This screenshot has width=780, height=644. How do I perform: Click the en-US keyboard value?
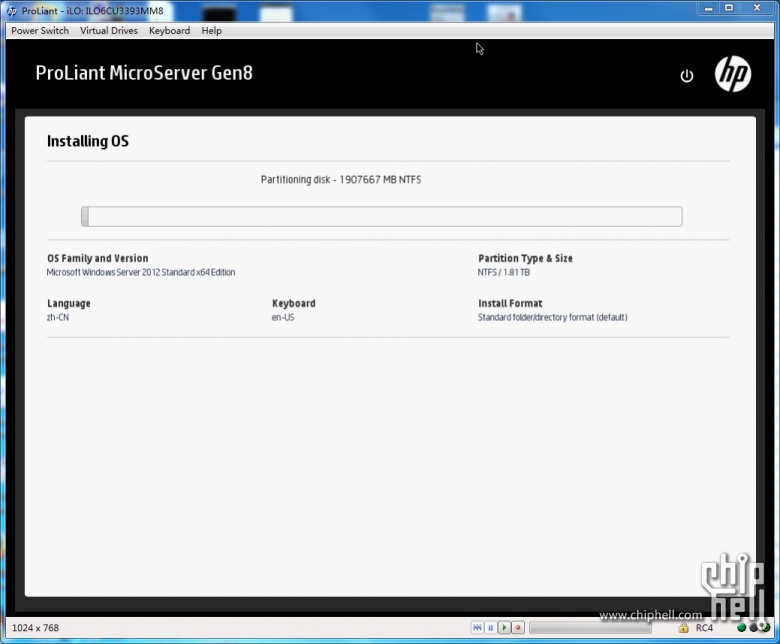pyautogui.click(x=283, y=317)
